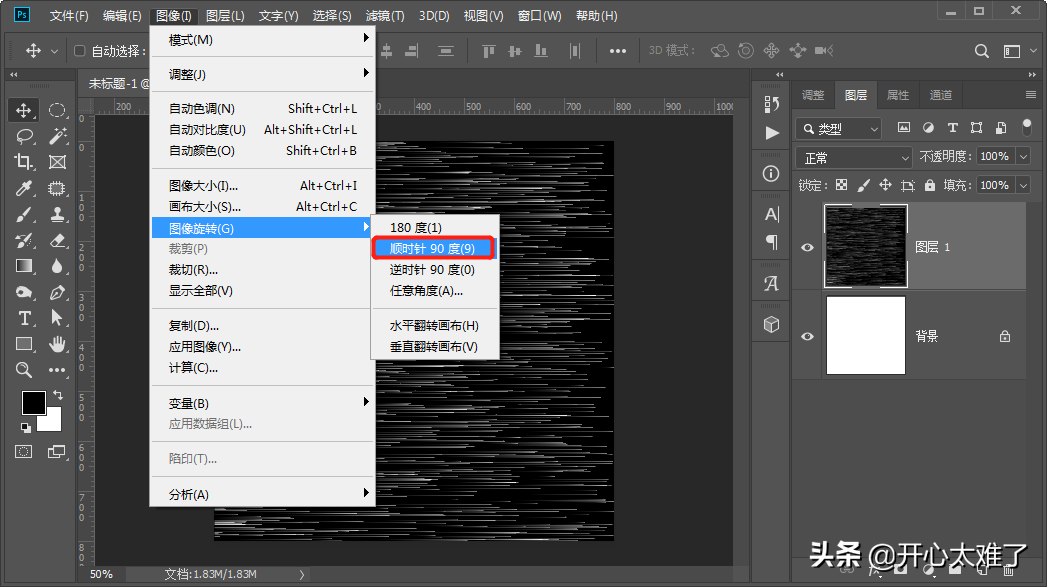Select the Path Selection arrow tool
The width and height of the screenshot is (1047, 587).
coord(57,318)
